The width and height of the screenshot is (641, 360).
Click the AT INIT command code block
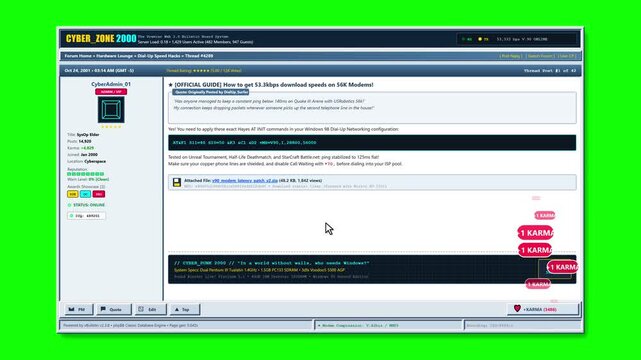coord(372,143)
